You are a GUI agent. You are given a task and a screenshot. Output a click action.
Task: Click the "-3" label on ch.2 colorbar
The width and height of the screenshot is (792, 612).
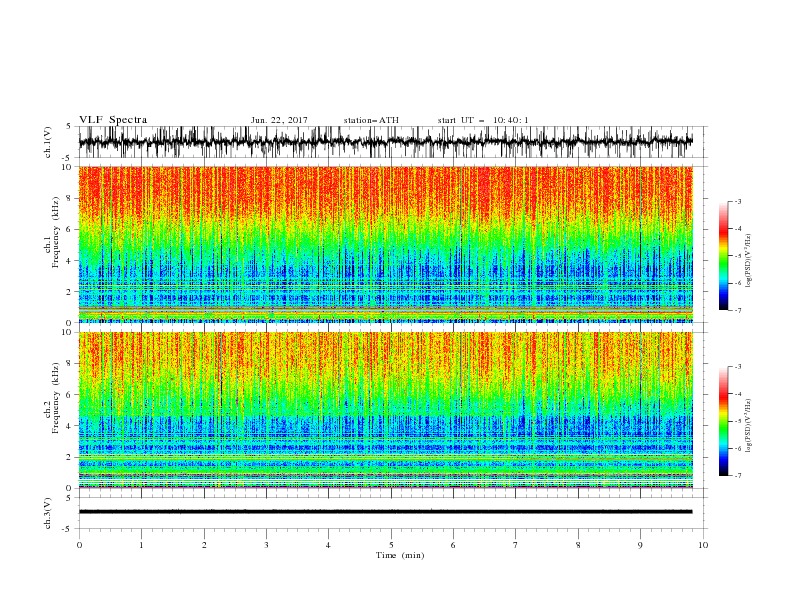point(737,367)
